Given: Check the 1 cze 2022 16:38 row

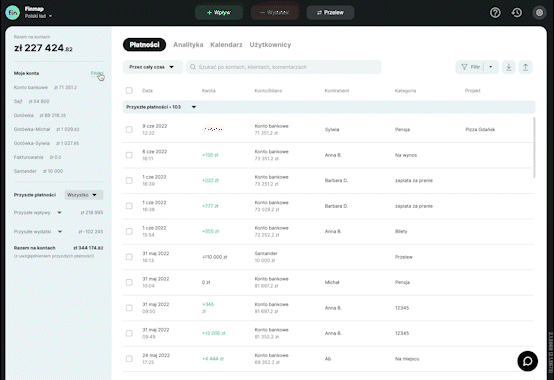Looking at the screenshot, I should pyautogui.click(x=129, y=206).
